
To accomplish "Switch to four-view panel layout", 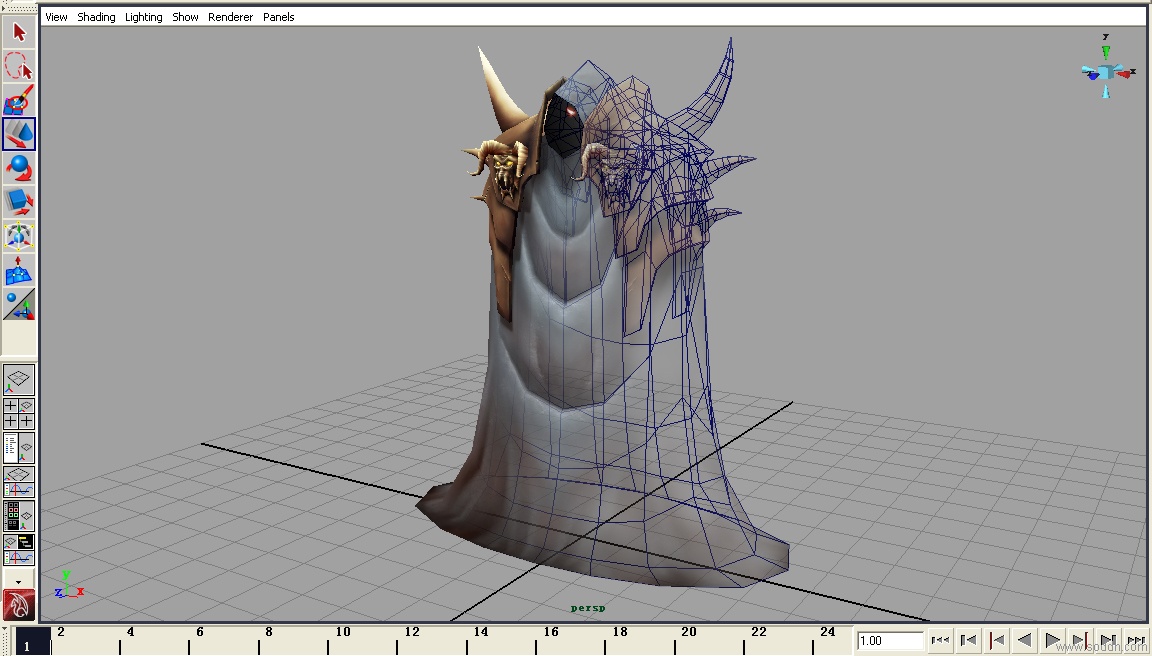I will (19, 414).
